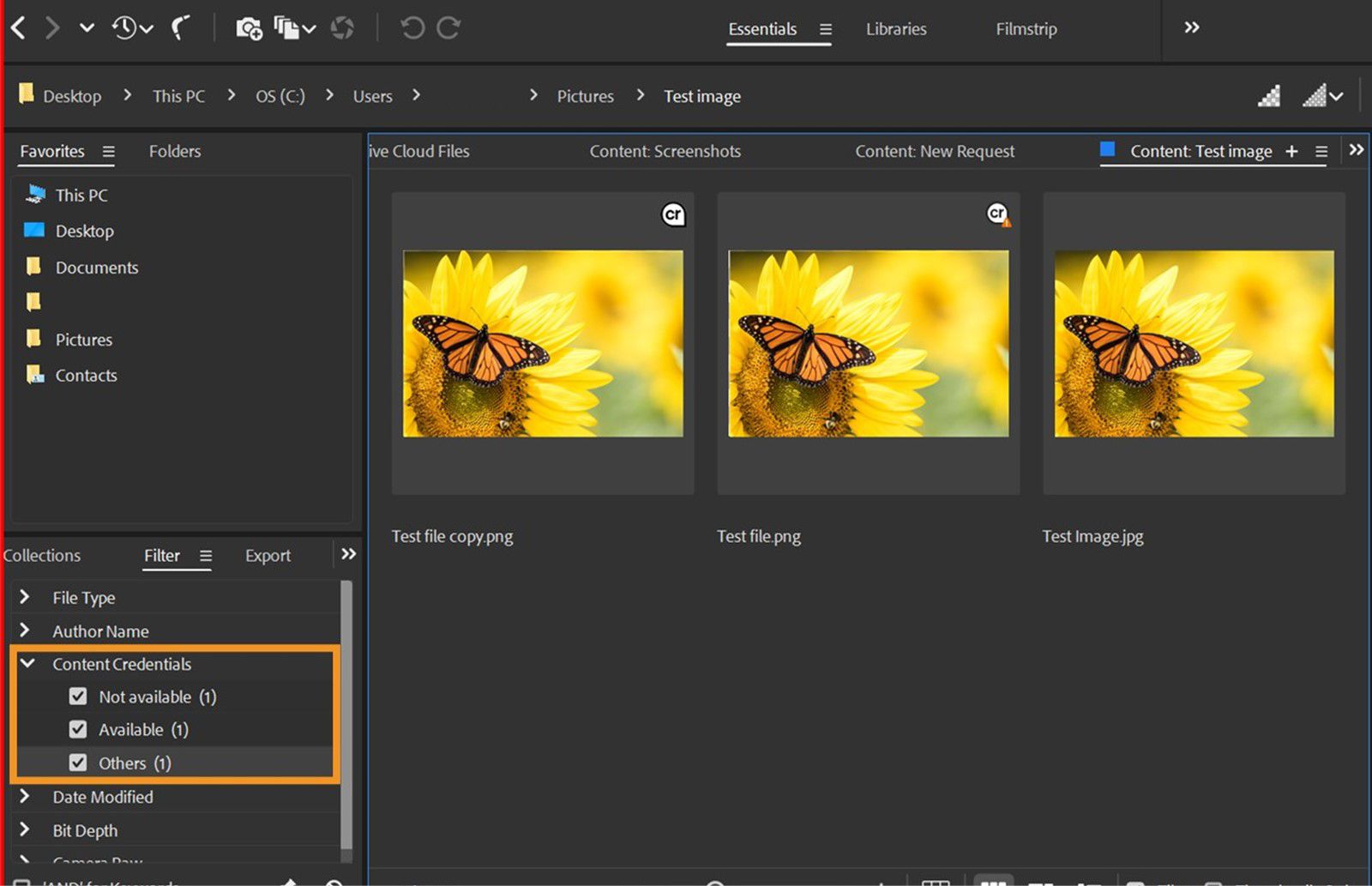
Task: Click warning credentials badge on Test file.png
Action: [998, 214]
